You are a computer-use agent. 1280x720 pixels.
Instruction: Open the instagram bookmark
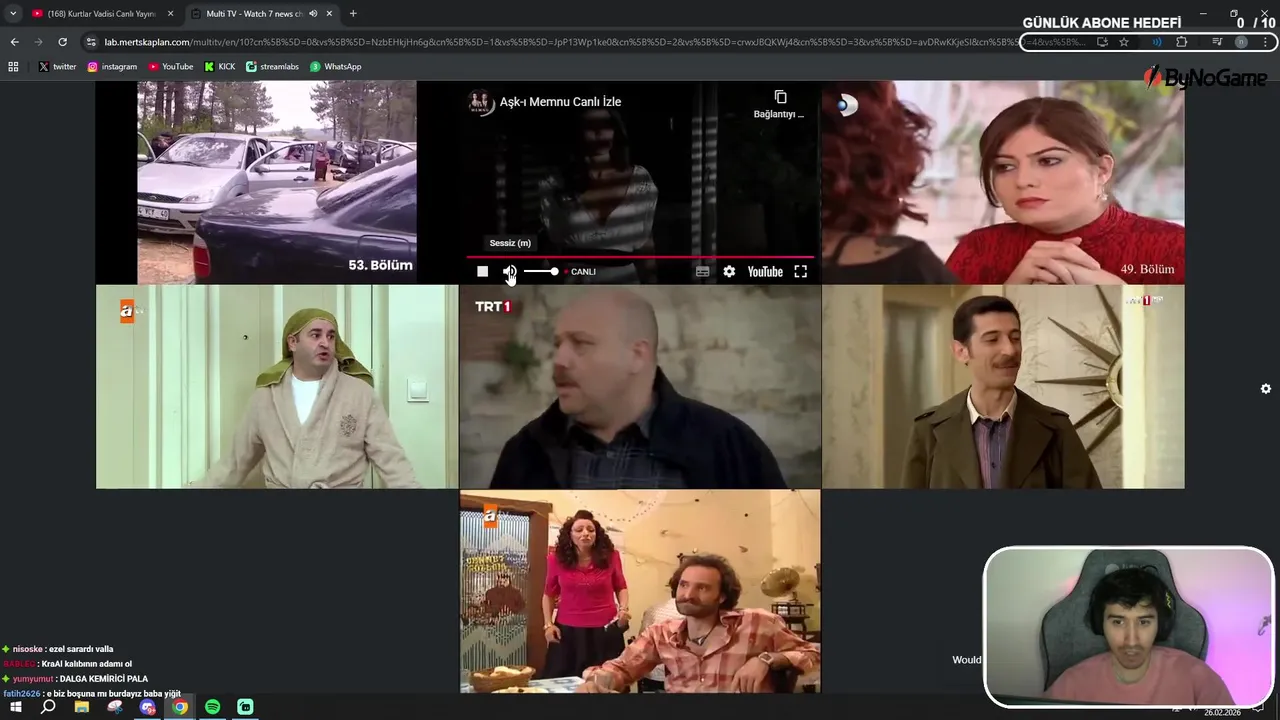112,66
